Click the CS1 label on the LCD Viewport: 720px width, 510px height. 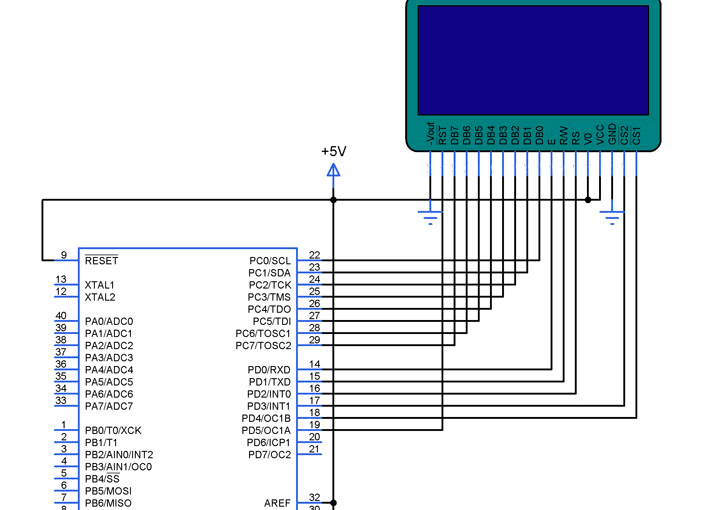click(636, 135)
